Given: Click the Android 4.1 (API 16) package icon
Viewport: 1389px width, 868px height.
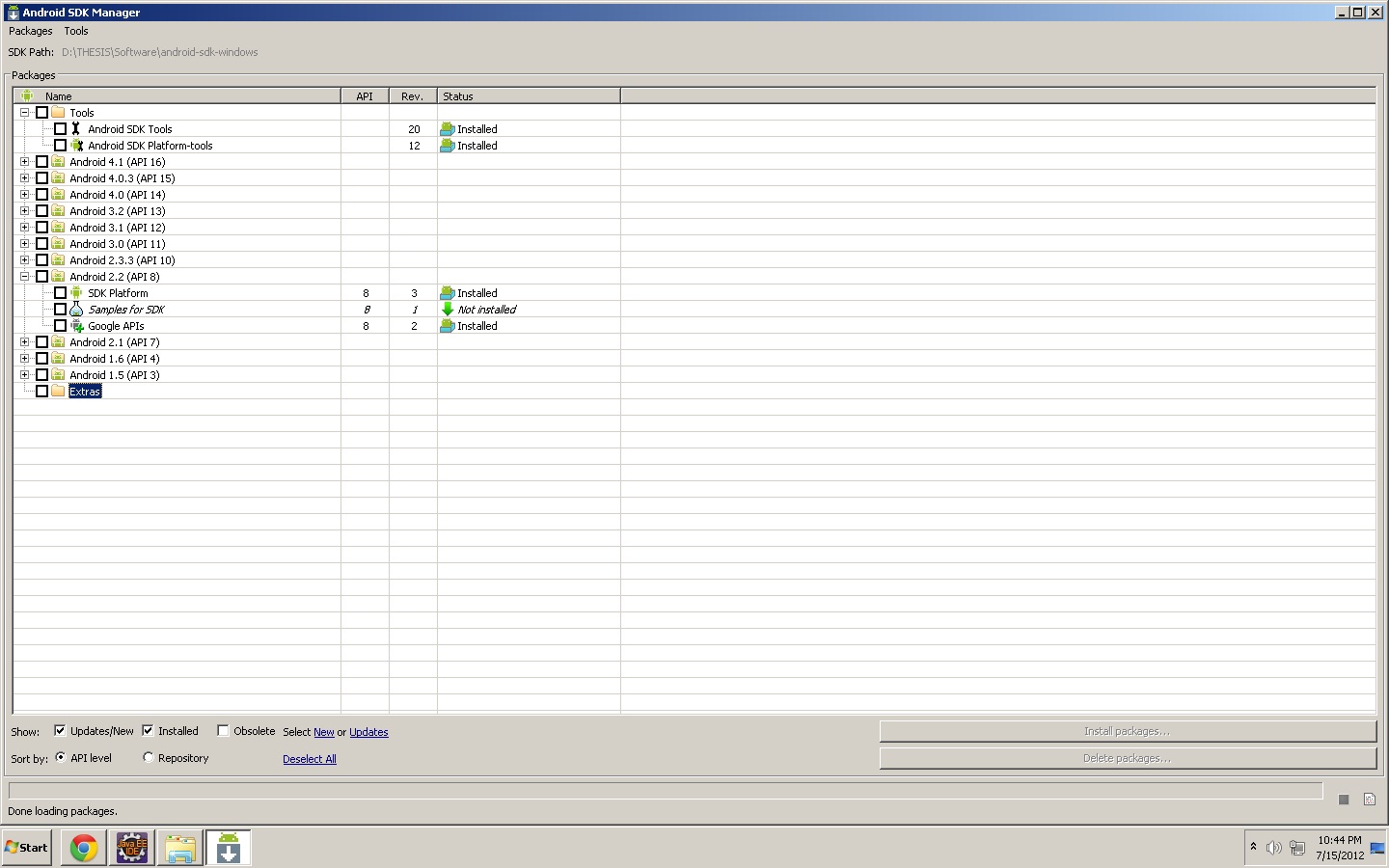Looking at the screenshot, I should tap(58, 161).
